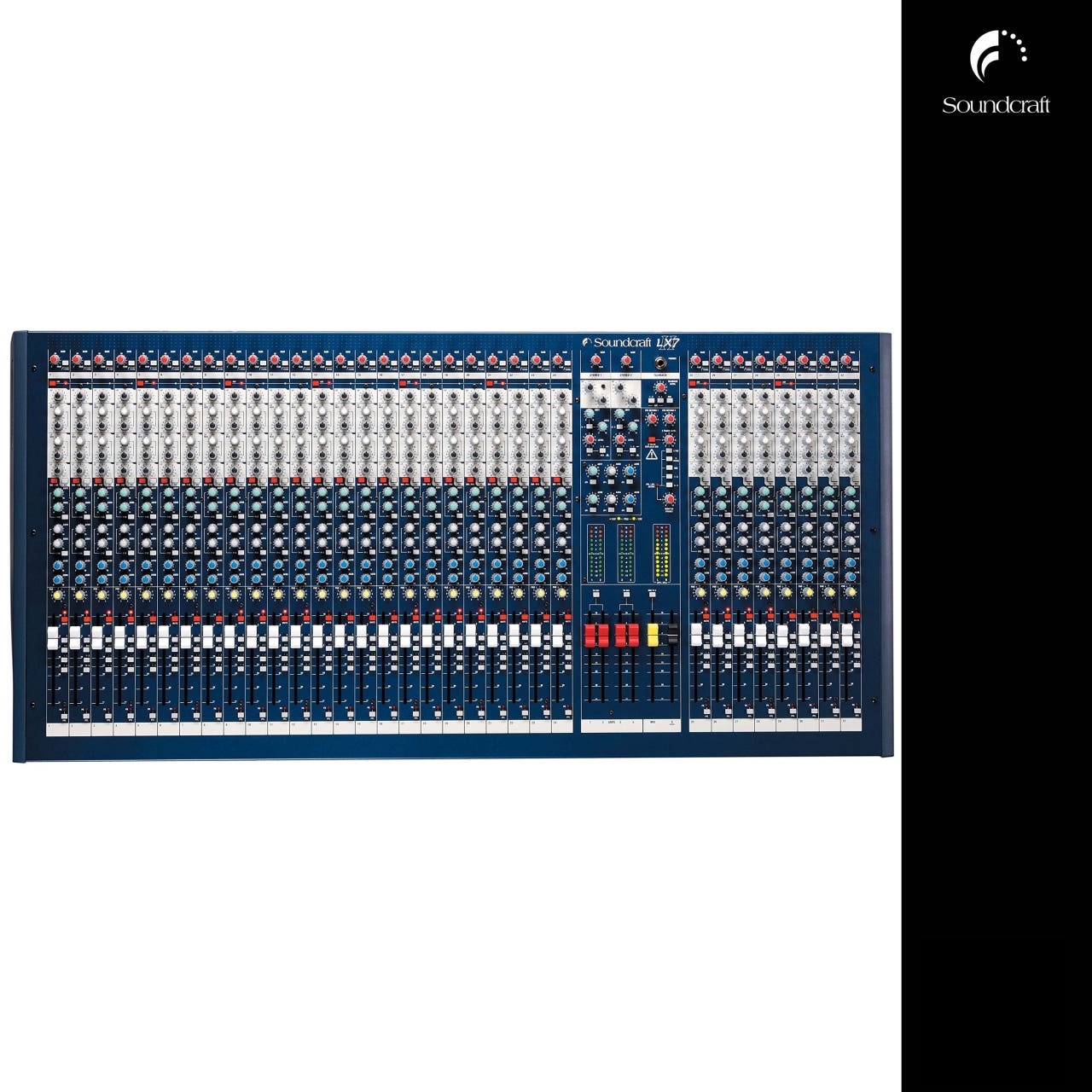
Task: Select channel 24 fader, last before master section
Action: (x=558, y=636)
